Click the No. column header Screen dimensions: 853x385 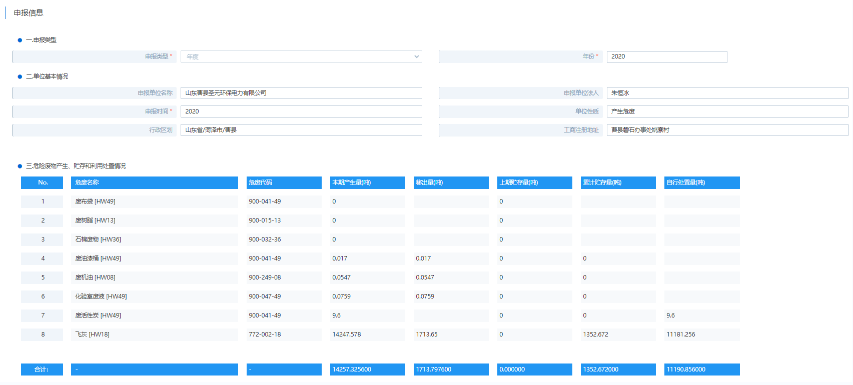42,183
